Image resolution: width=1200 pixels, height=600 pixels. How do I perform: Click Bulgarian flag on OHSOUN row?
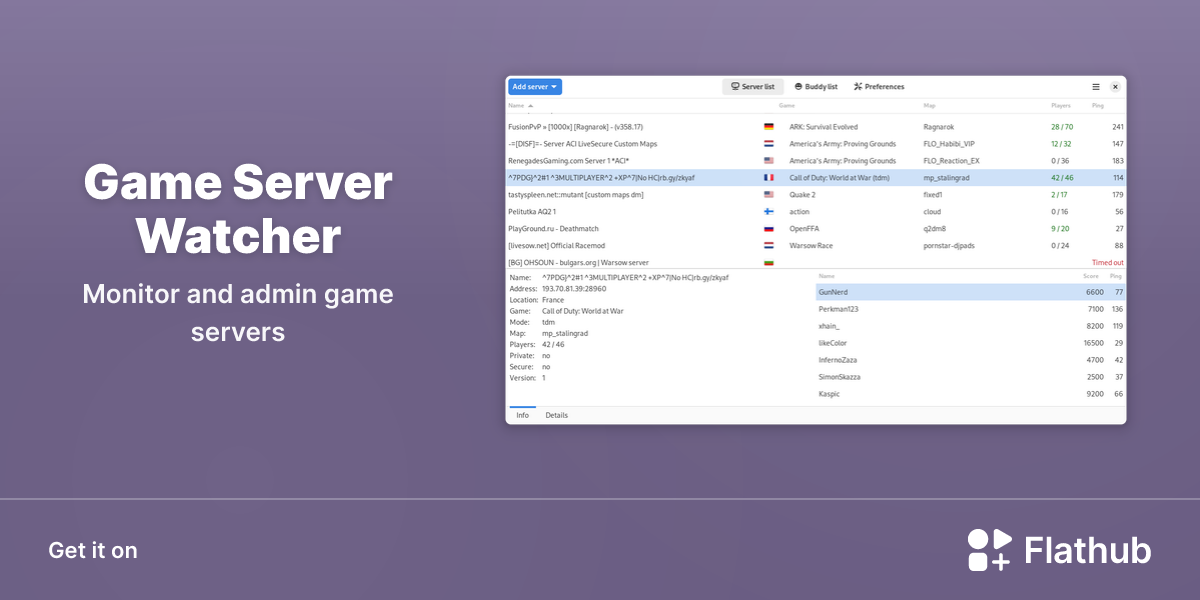click(x=769, y=263)
